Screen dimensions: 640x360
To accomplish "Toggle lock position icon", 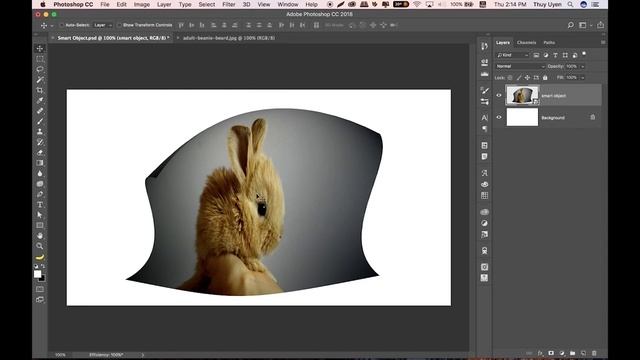I will coord(527,78).
